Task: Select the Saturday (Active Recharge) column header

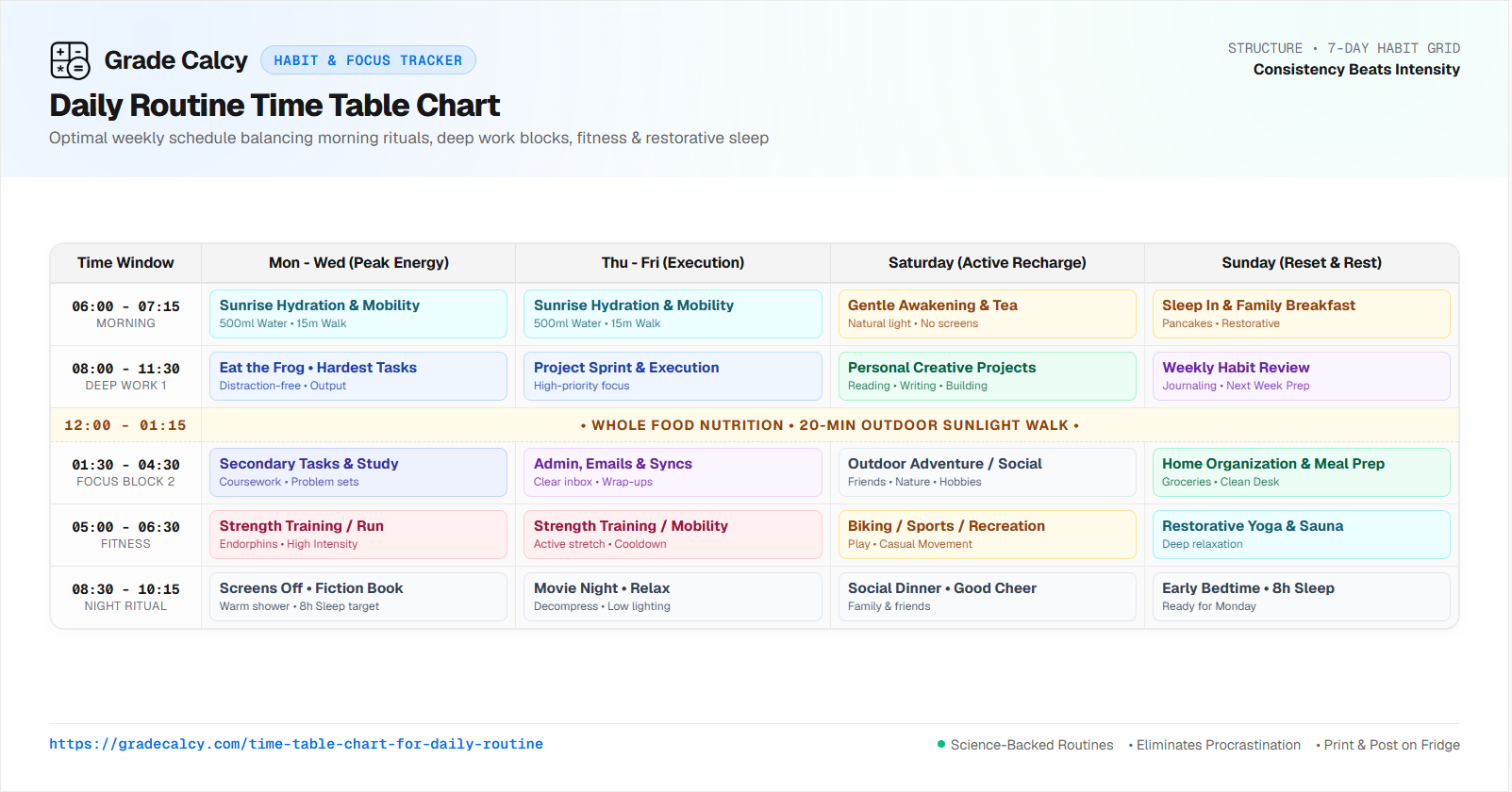Action: (988, 263)
